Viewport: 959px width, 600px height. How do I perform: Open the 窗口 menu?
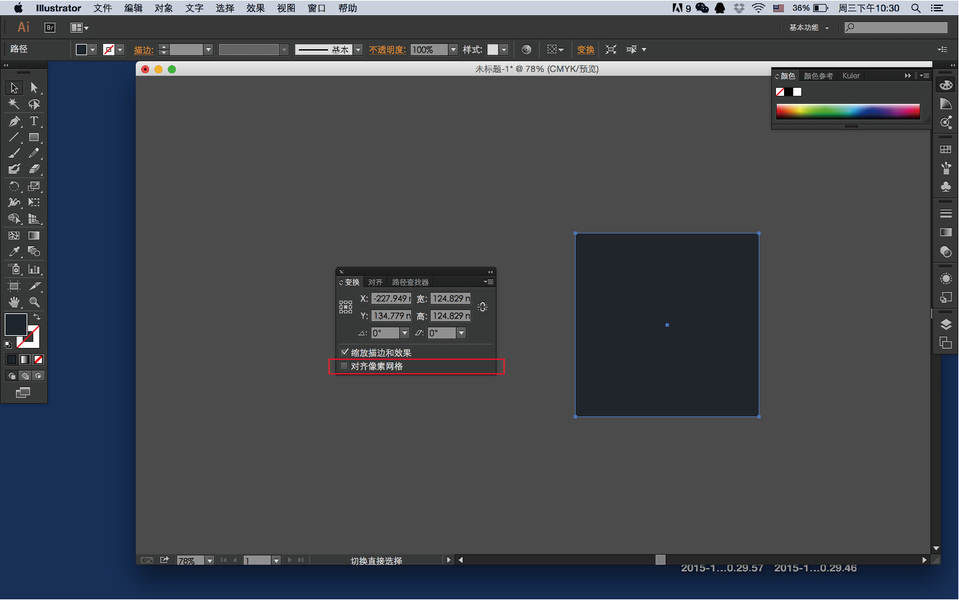point(316,8)
